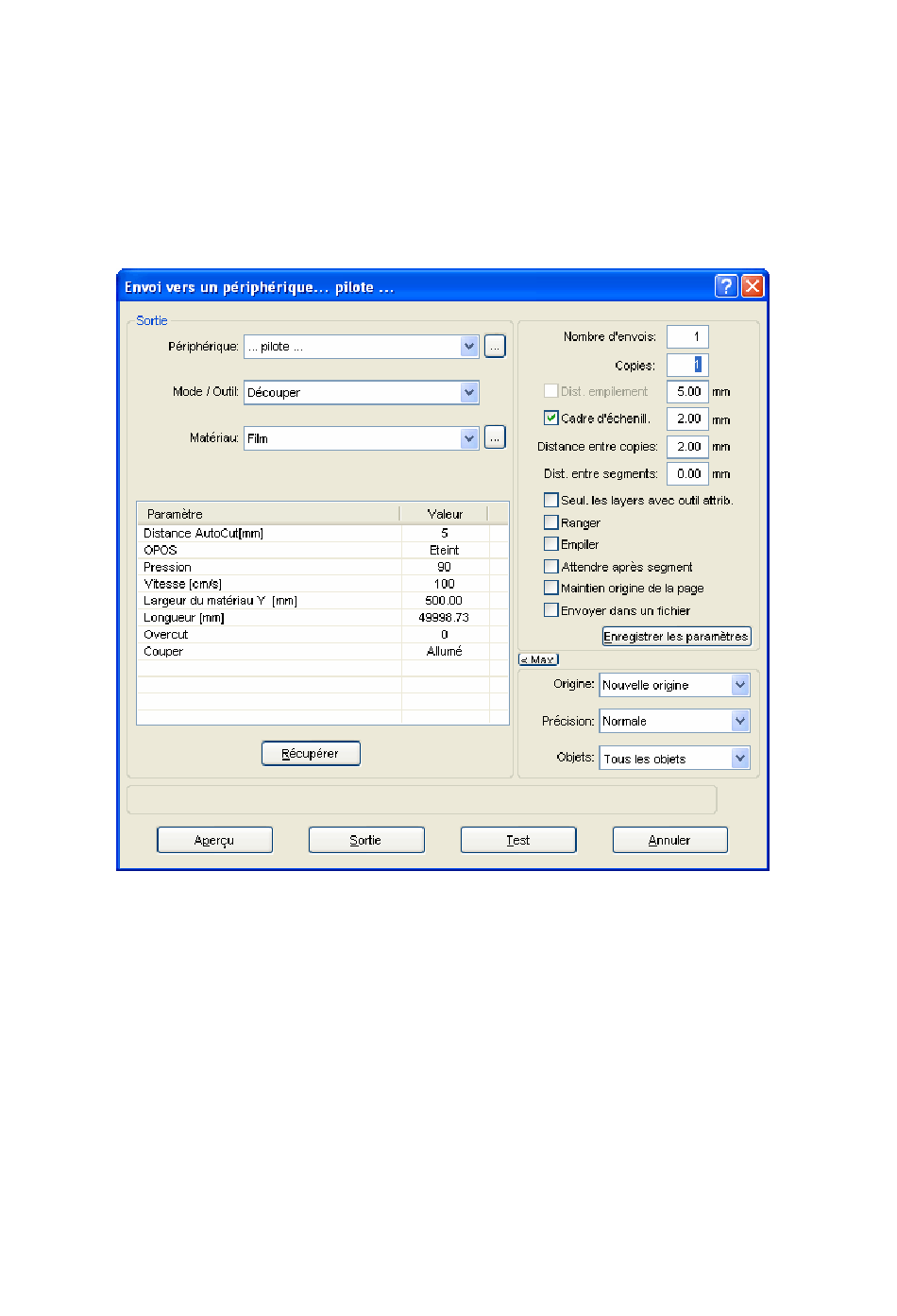Viewport: 897px width, 1316px height.
Task: Expand the Matériau dropdown
Action: click(x=469, y=438)
